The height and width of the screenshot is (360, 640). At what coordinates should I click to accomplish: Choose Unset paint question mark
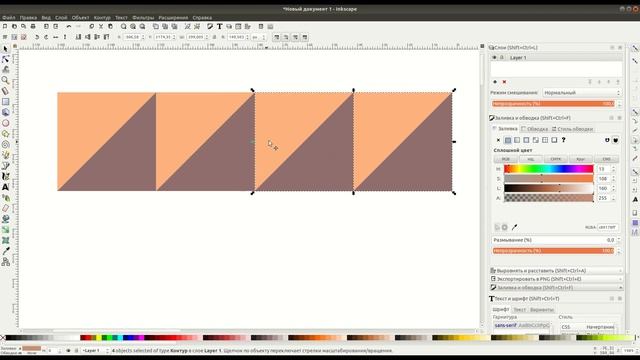pos(564,140)
